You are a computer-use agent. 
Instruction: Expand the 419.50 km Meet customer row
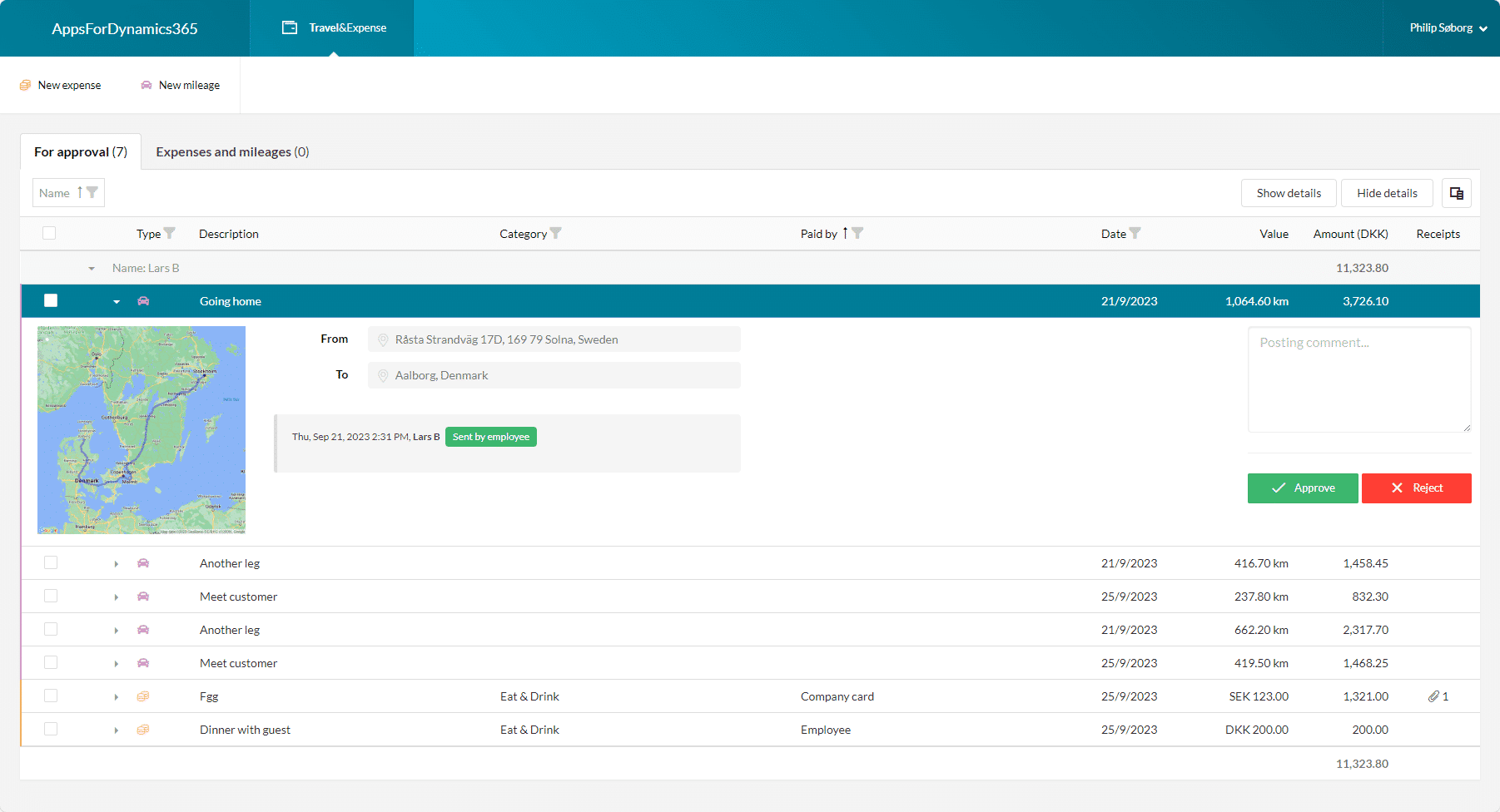(117, 664)
